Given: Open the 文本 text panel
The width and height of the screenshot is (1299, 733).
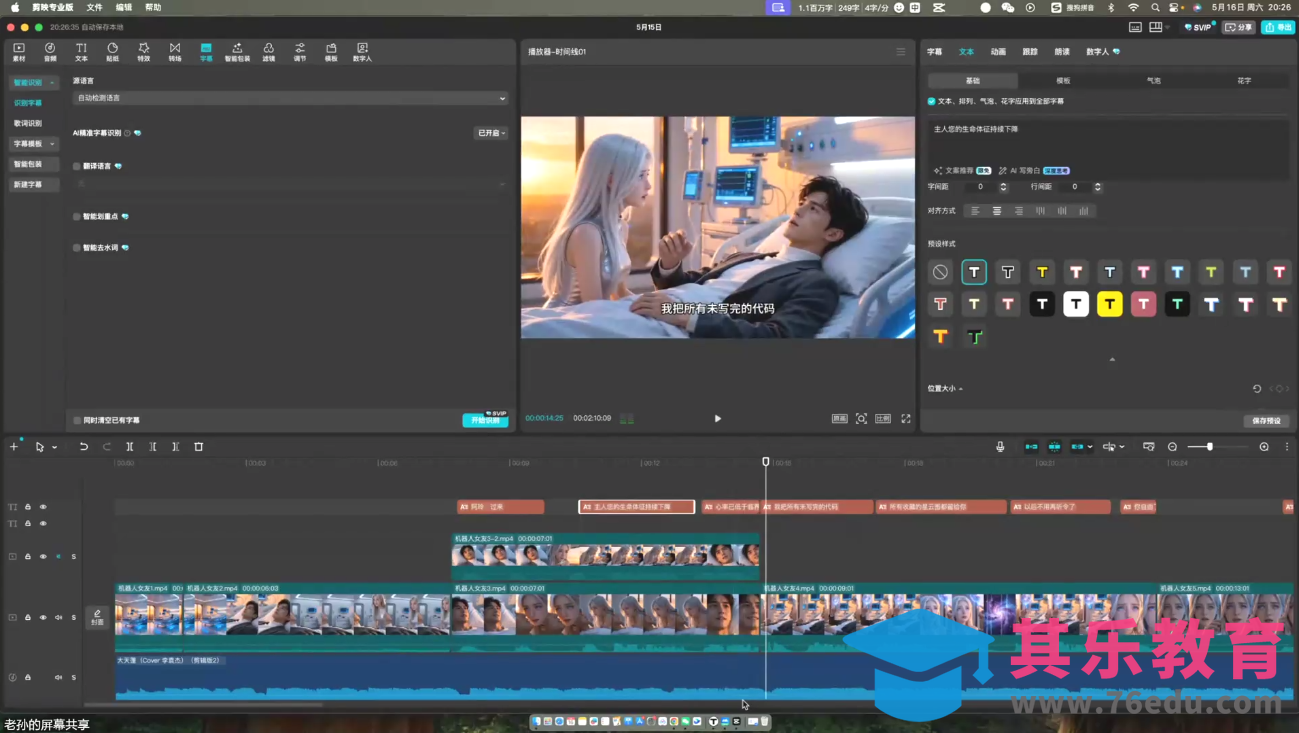Looking at the screenshot, I should 81,52.
